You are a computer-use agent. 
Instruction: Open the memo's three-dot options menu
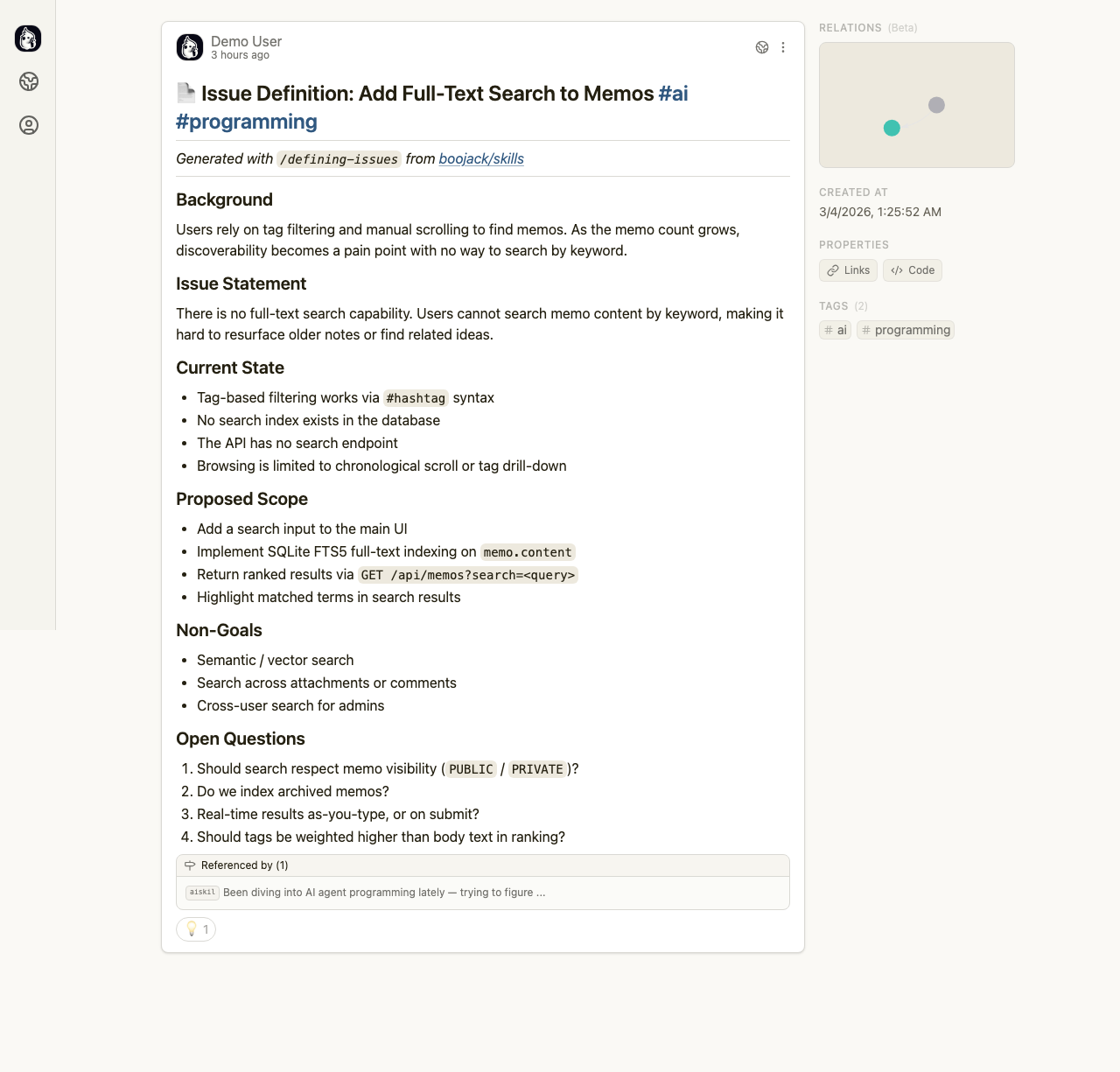783,47
